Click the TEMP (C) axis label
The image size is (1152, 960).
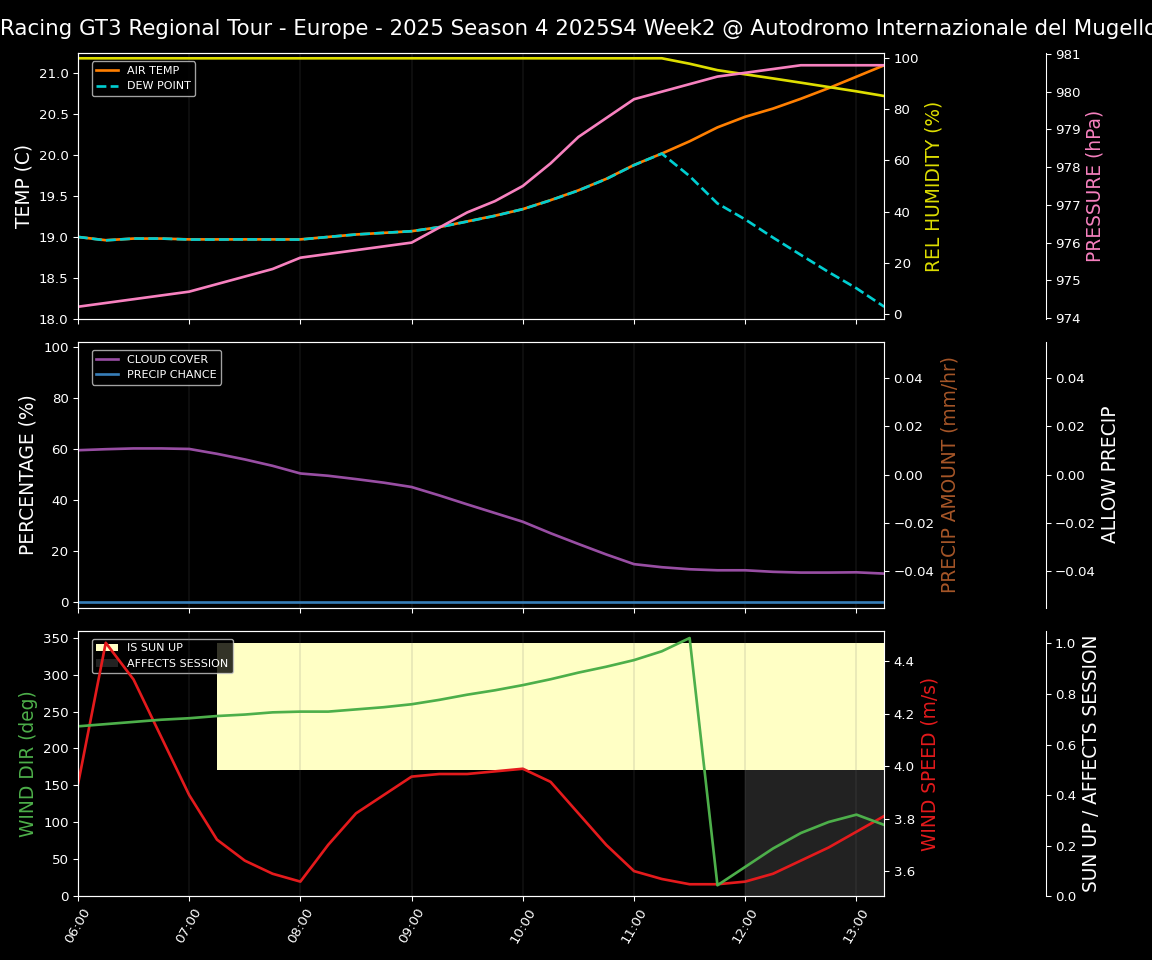[24, 186]
